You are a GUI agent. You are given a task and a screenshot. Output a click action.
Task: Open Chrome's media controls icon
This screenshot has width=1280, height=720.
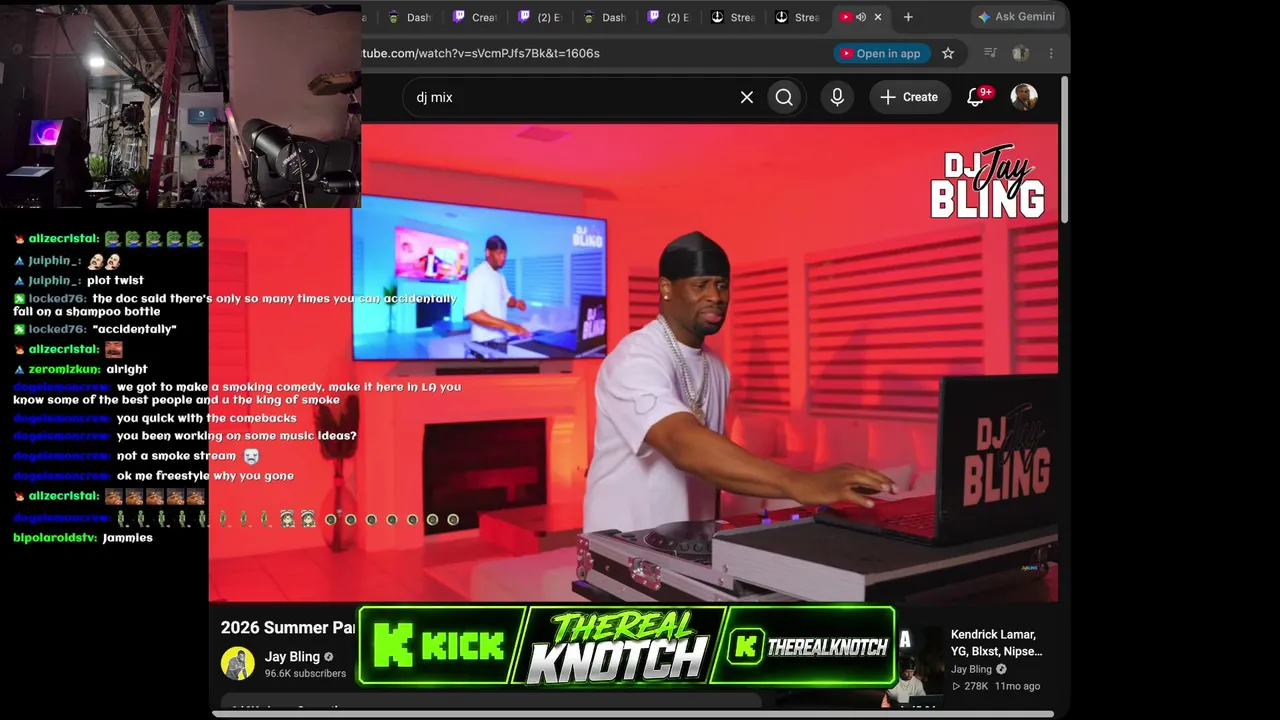[990, 53]
